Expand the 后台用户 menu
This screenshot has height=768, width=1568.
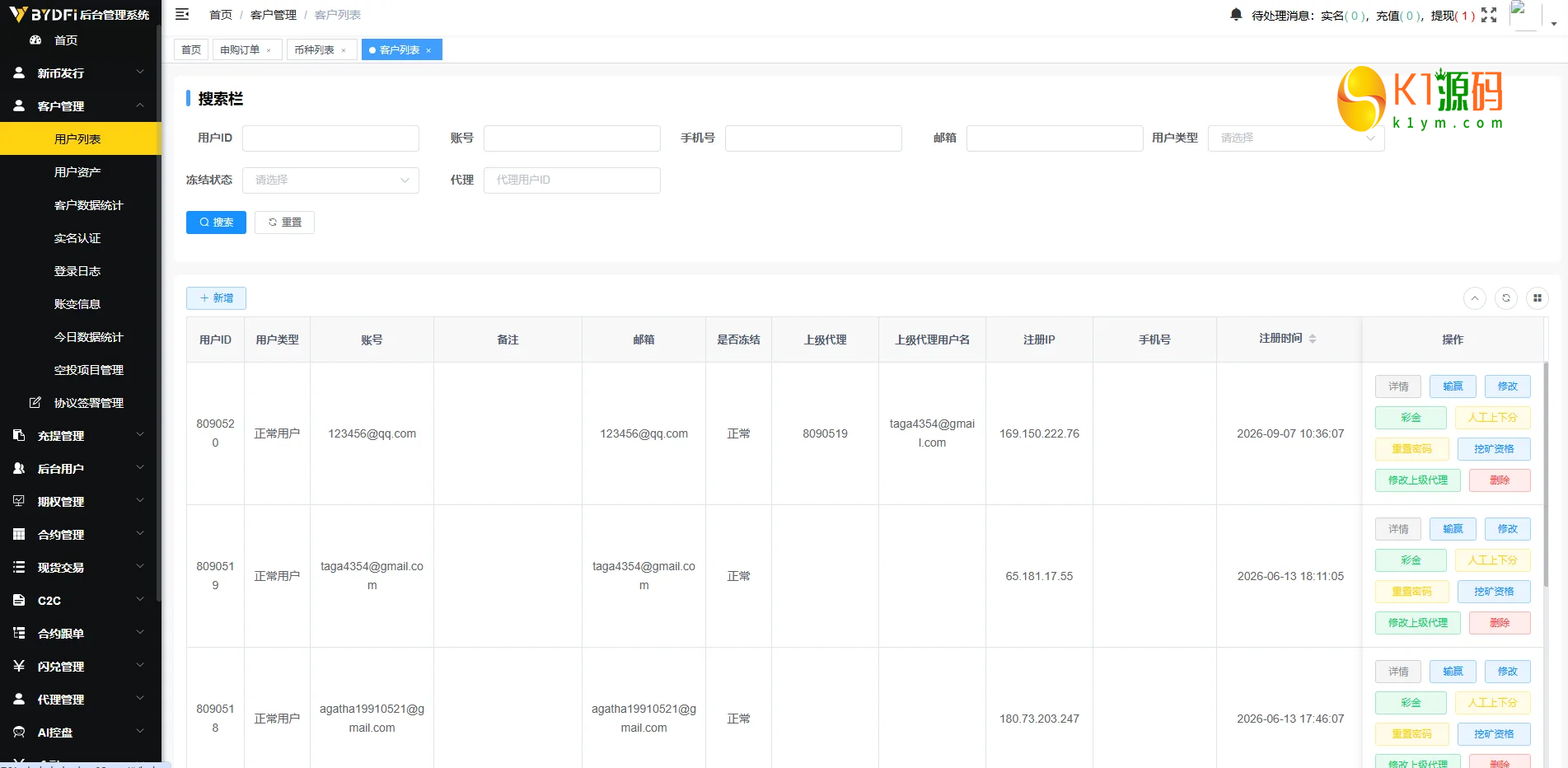click(x=140, y=468)
